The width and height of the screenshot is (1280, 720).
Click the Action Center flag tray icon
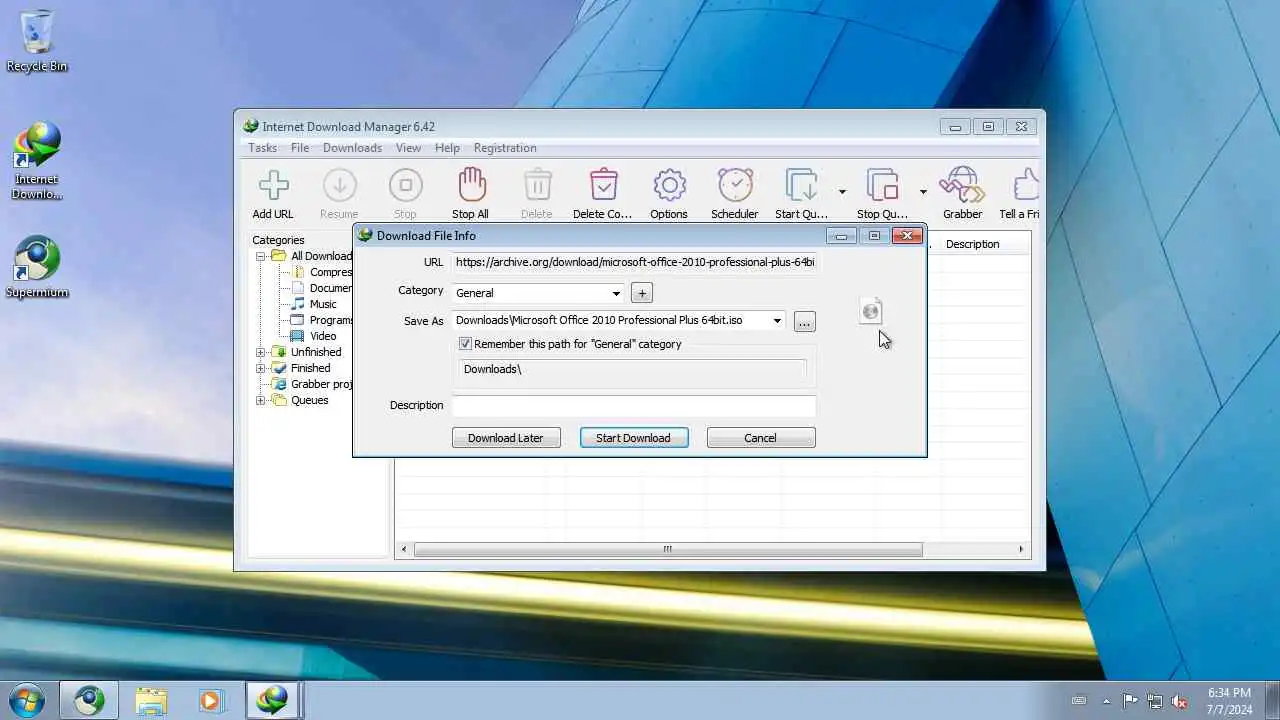1130,701
